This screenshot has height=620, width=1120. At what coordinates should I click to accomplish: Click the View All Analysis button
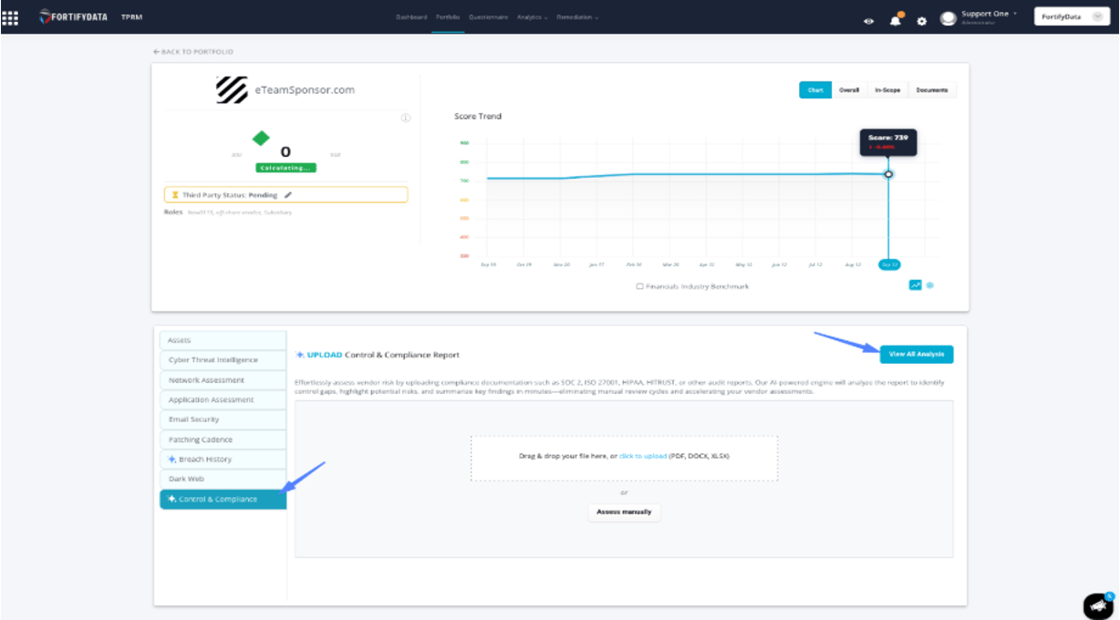916,353
